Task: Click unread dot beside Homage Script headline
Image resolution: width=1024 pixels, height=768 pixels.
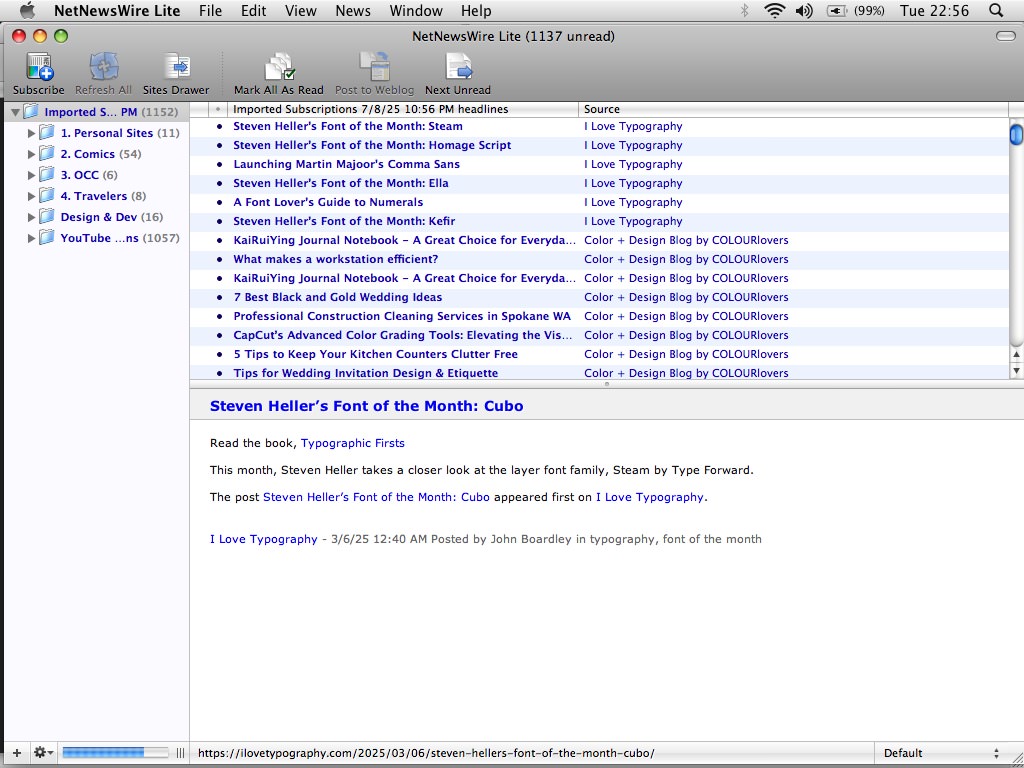Action: [x=219, y=146]
